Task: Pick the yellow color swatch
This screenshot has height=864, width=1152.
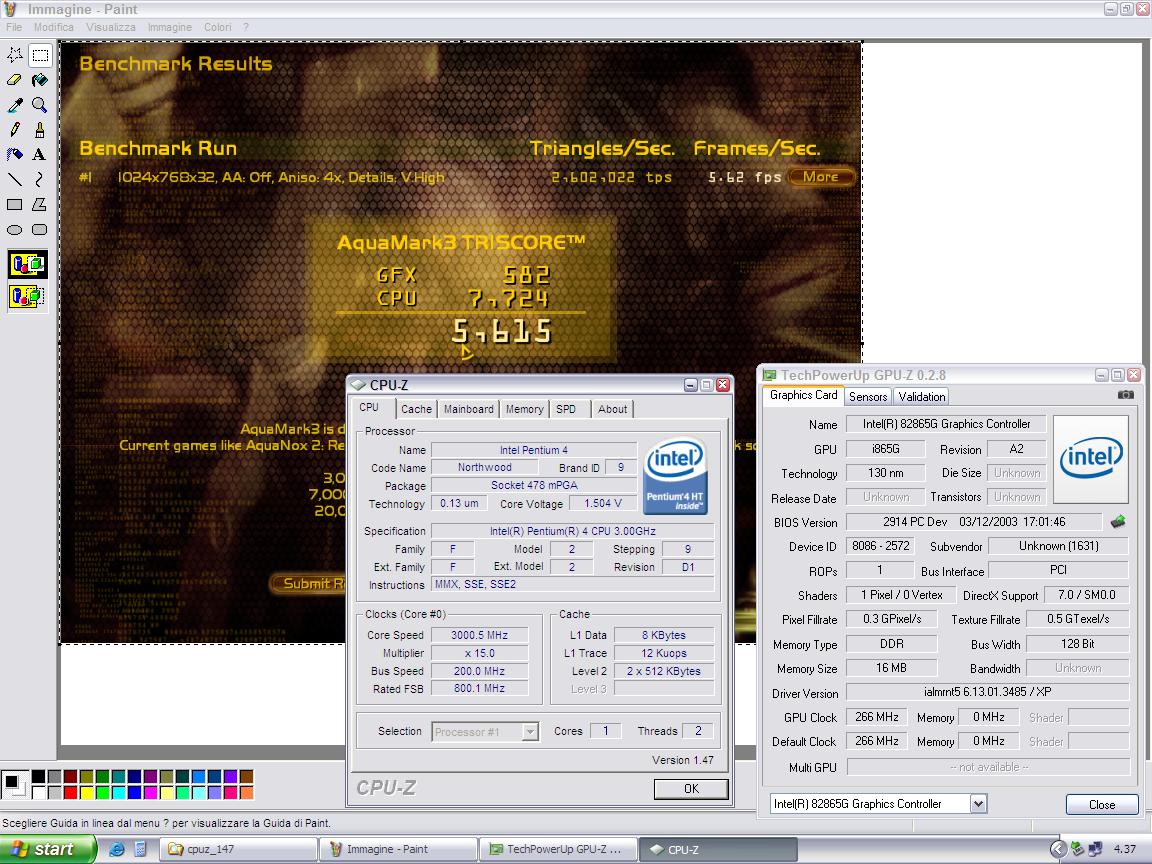Action: coord(86,793)
